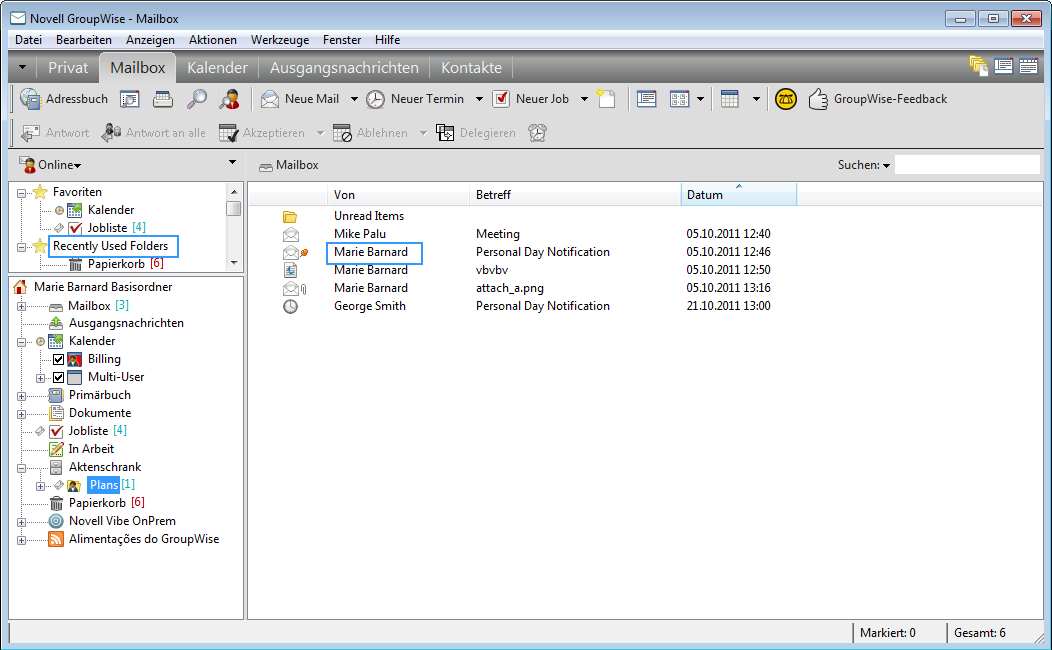Open the tab bar dropdown arrow left of Privat
Image resolution: width=1052 pixels, height=650 pixels.
tap(22, 67)
